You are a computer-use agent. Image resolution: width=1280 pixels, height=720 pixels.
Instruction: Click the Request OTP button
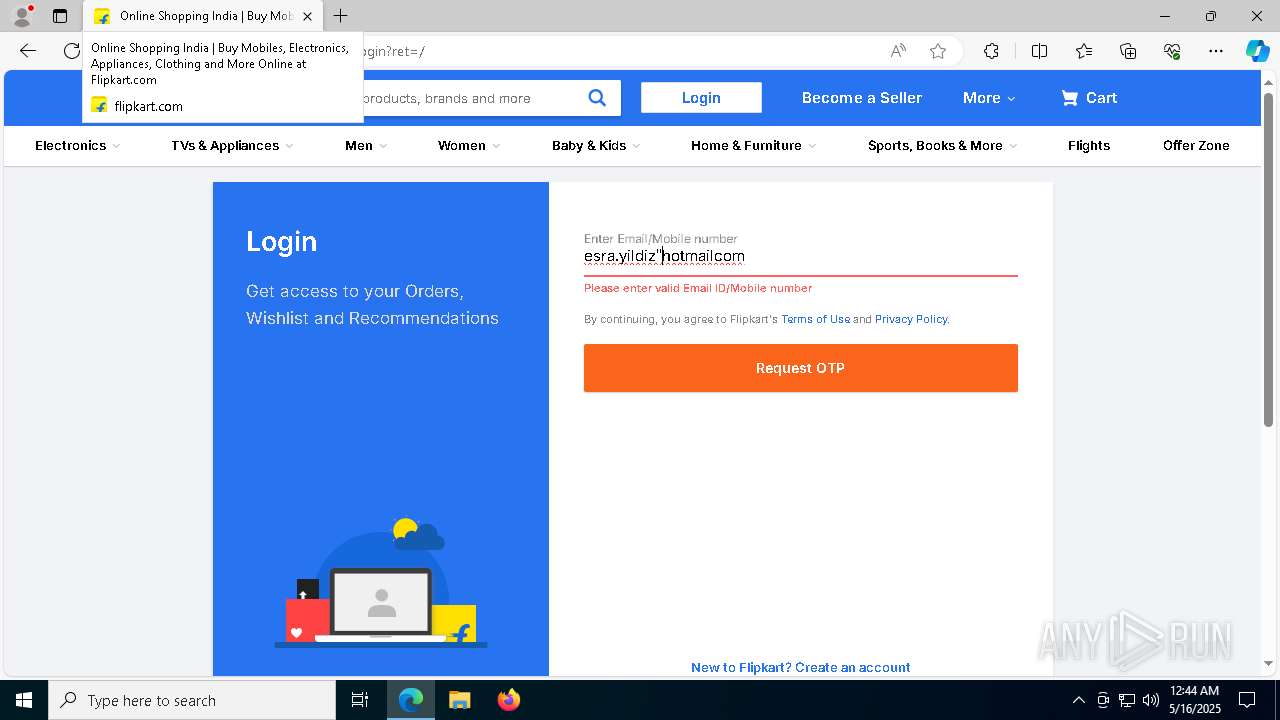801,368
